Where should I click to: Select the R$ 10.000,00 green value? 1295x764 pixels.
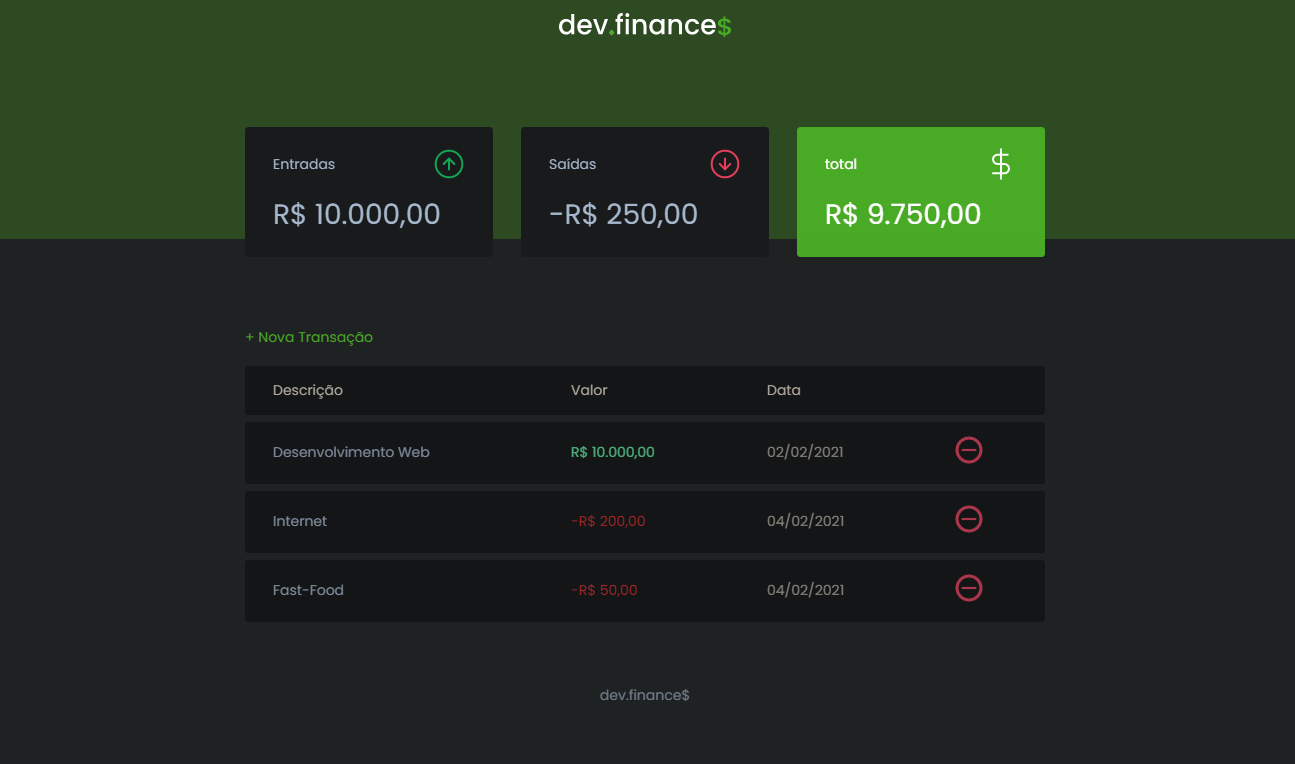point(612,451)
